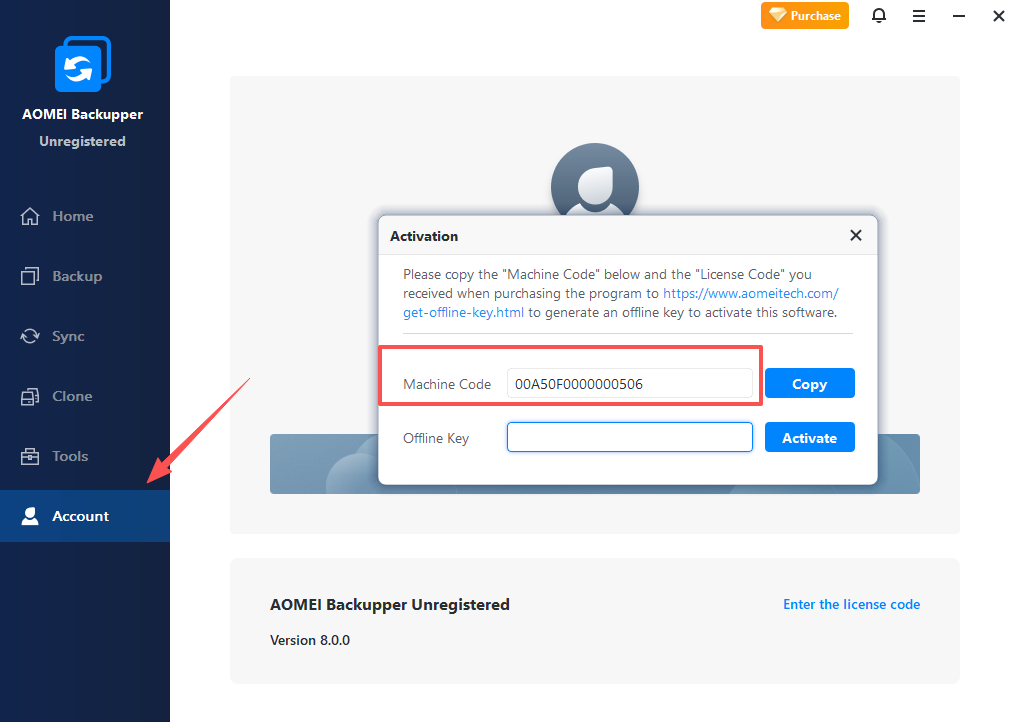The width and height of the screenshot is (1017, 722).
Task: Open the Sync section
Action: 68,336
